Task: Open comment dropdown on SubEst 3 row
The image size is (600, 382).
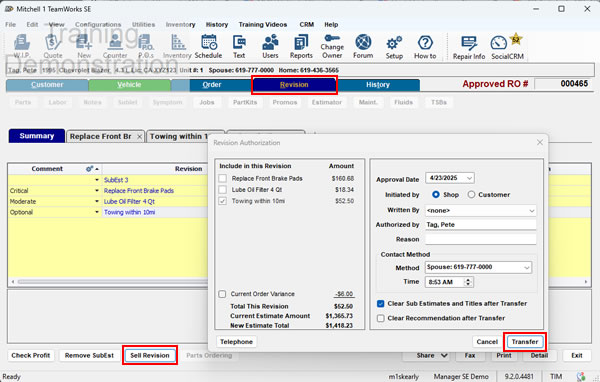Action: (97, 180)
